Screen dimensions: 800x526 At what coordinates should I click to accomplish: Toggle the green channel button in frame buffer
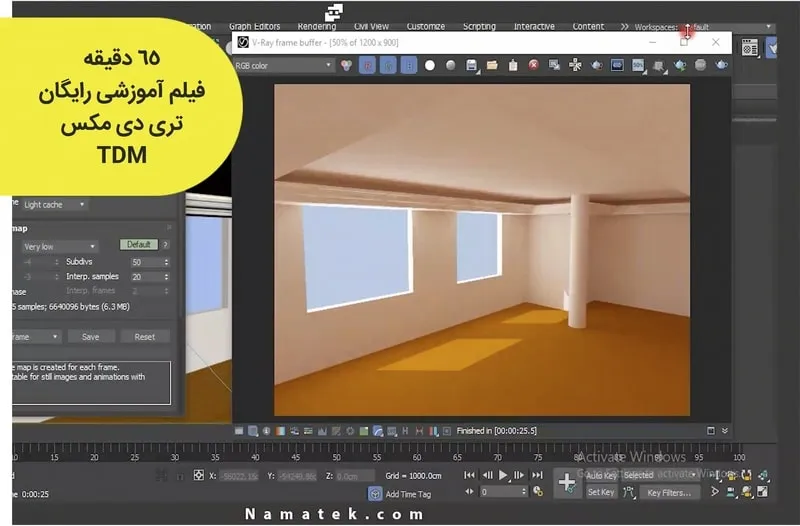(x=387, y=66)
